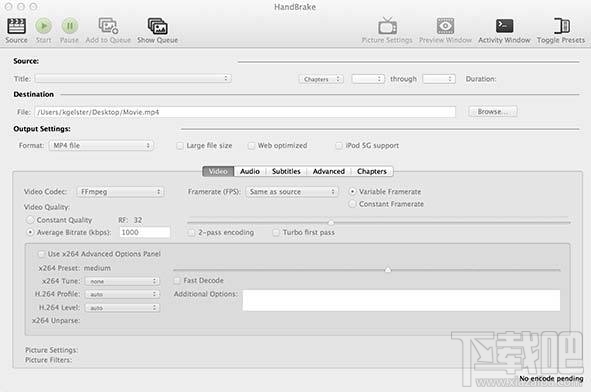Check Use x264 Advanced Options Panel
The width and height of the screenshot is (591, 392).
point(41,254)
